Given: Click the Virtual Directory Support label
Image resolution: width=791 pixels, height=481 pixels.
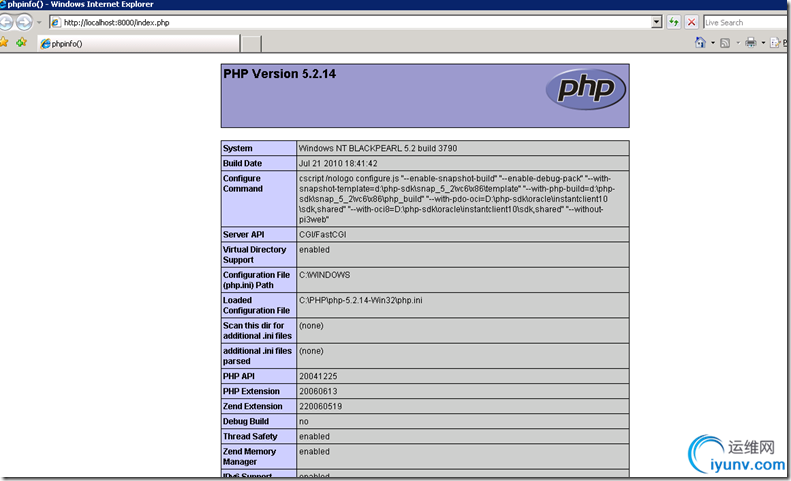Looking at the screenshot, I should coord(254,255).
